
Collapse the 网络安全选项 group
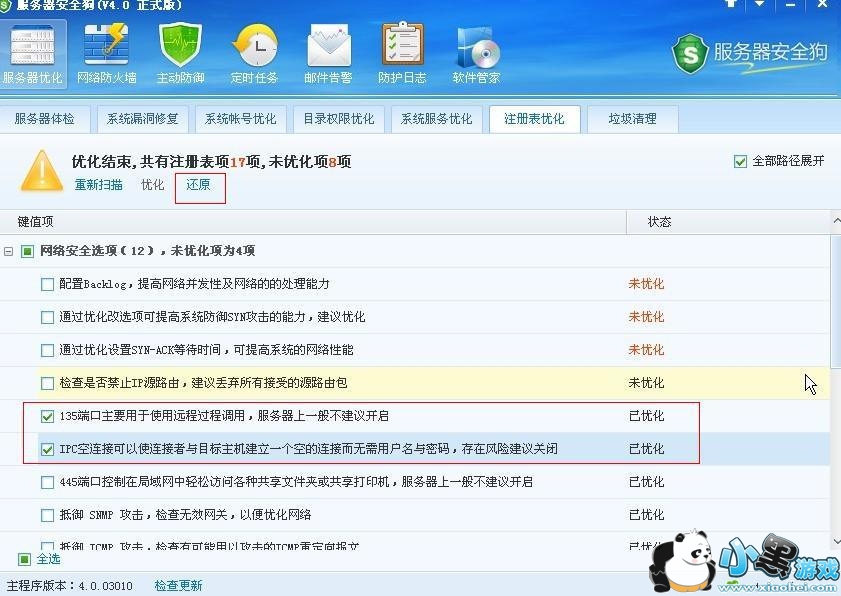point(8,251)
